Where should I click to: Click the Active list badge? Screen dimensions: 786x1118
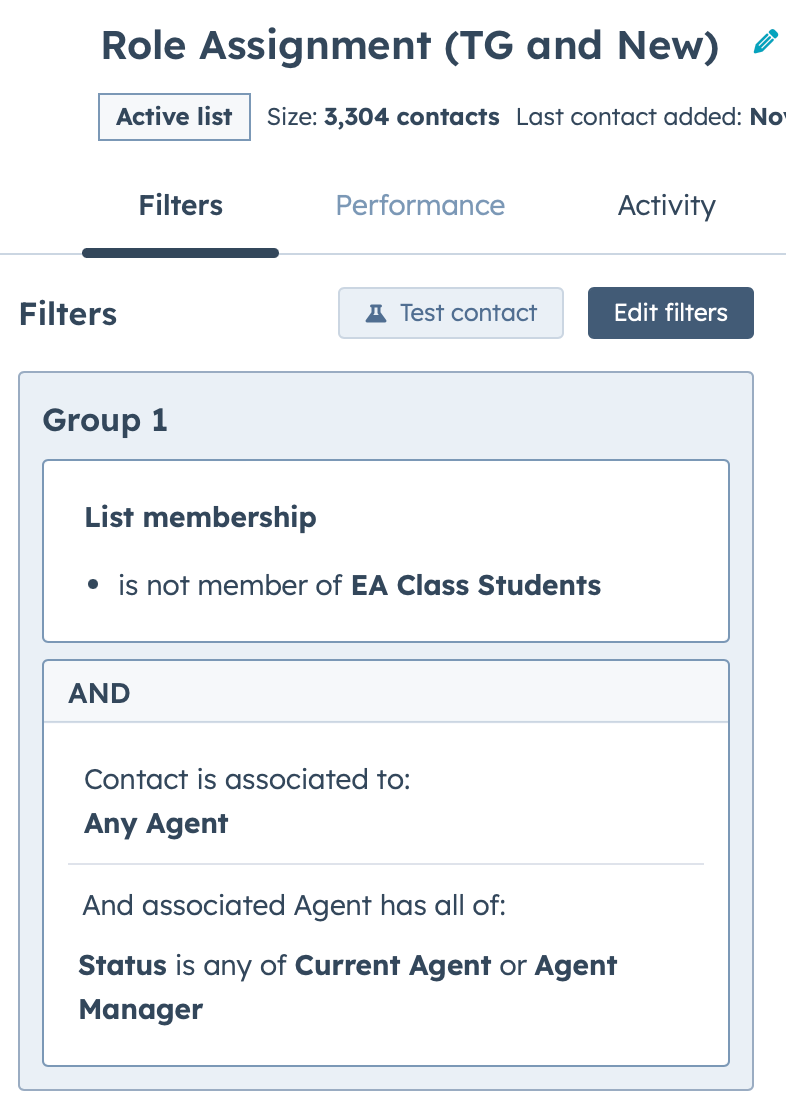pyautogui.click(x=174, y=117)
